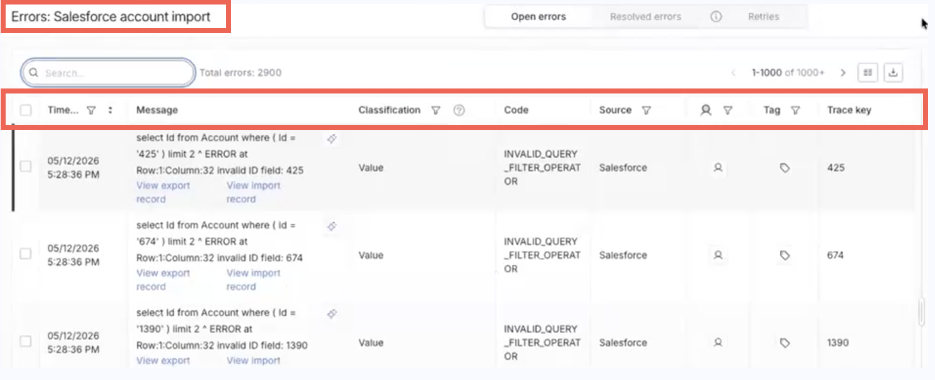Viewport: 935px width, 380px height.
Task: Click Classification help question icon
Action: [459, 110]
